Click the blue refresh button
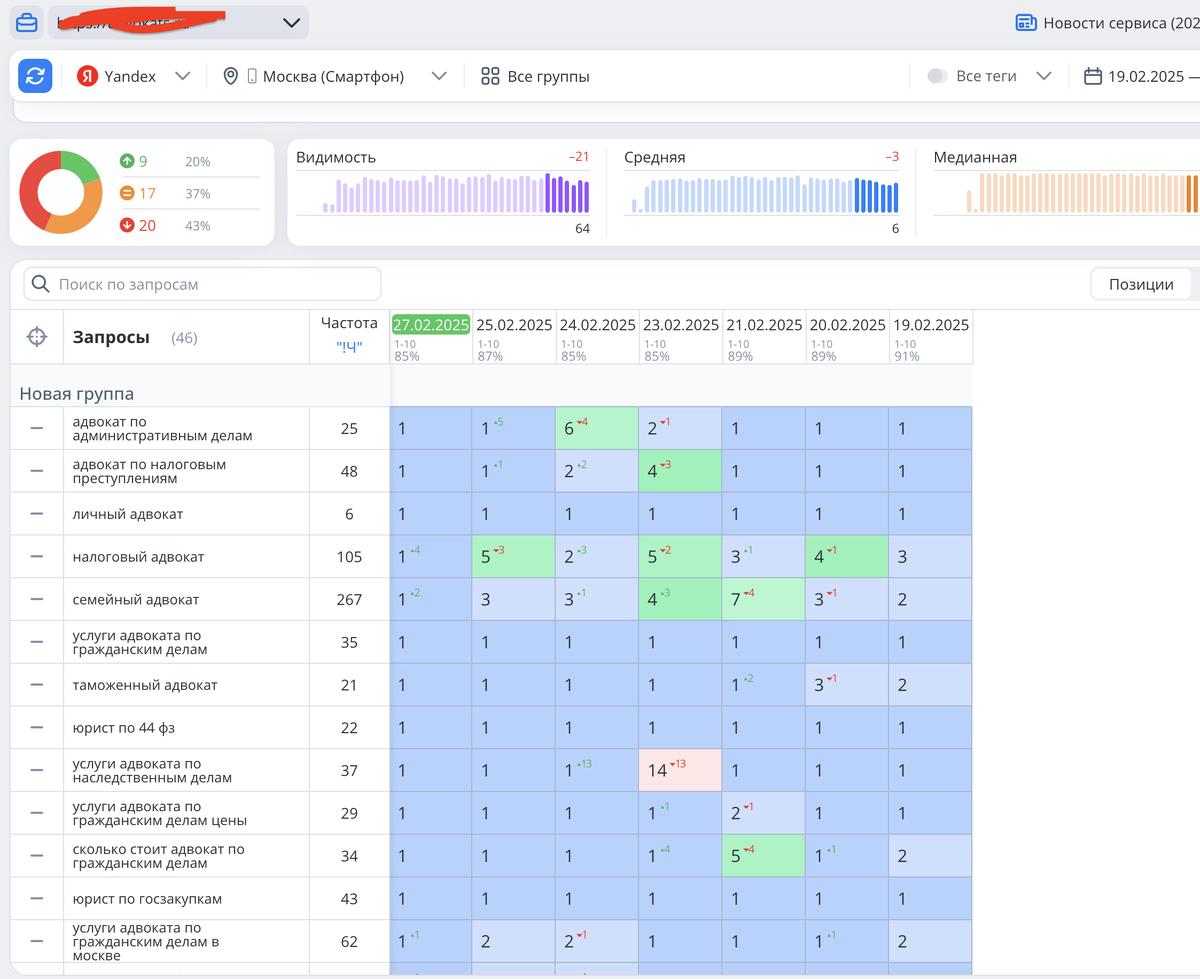The width and height of the screenshot is (1200, 979). (35, 76)
